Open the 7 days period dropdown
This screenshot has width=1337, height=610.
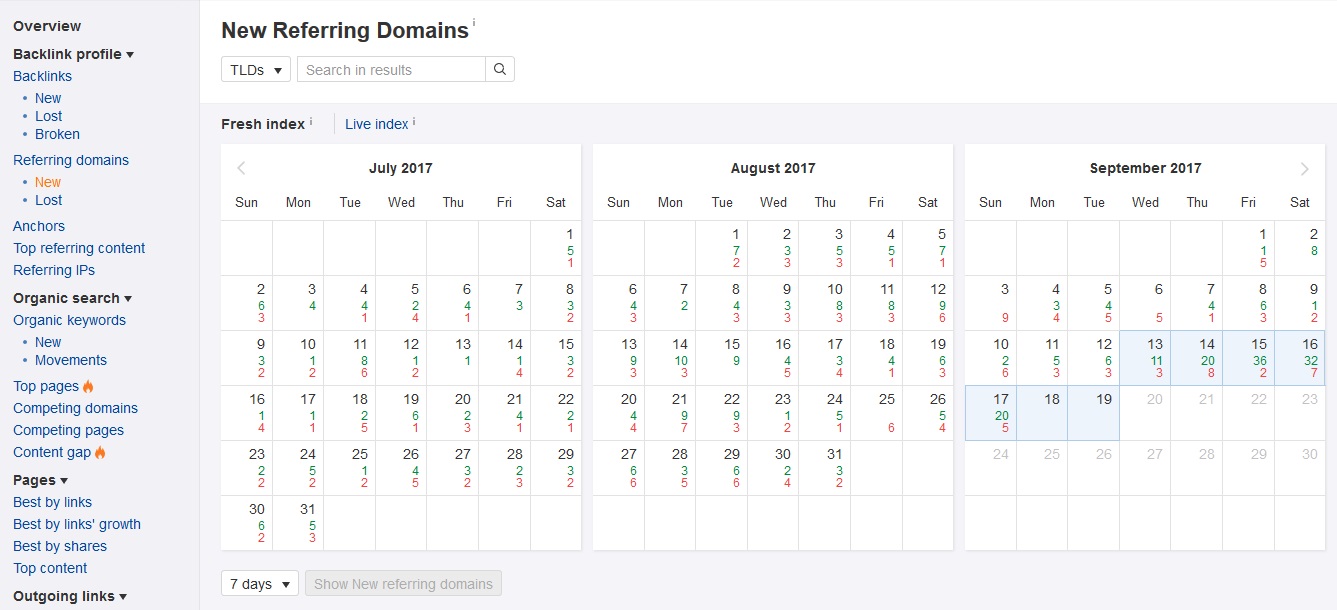tap(259, 584)
